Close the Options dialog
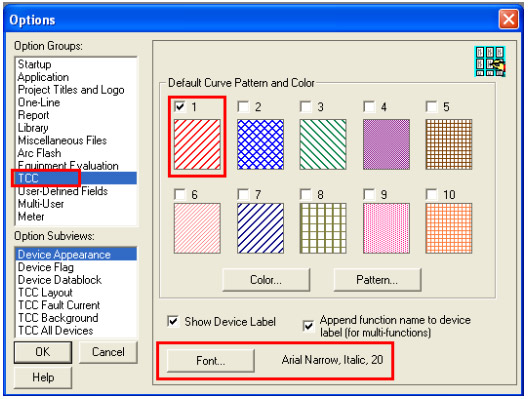 pos(508,19)
